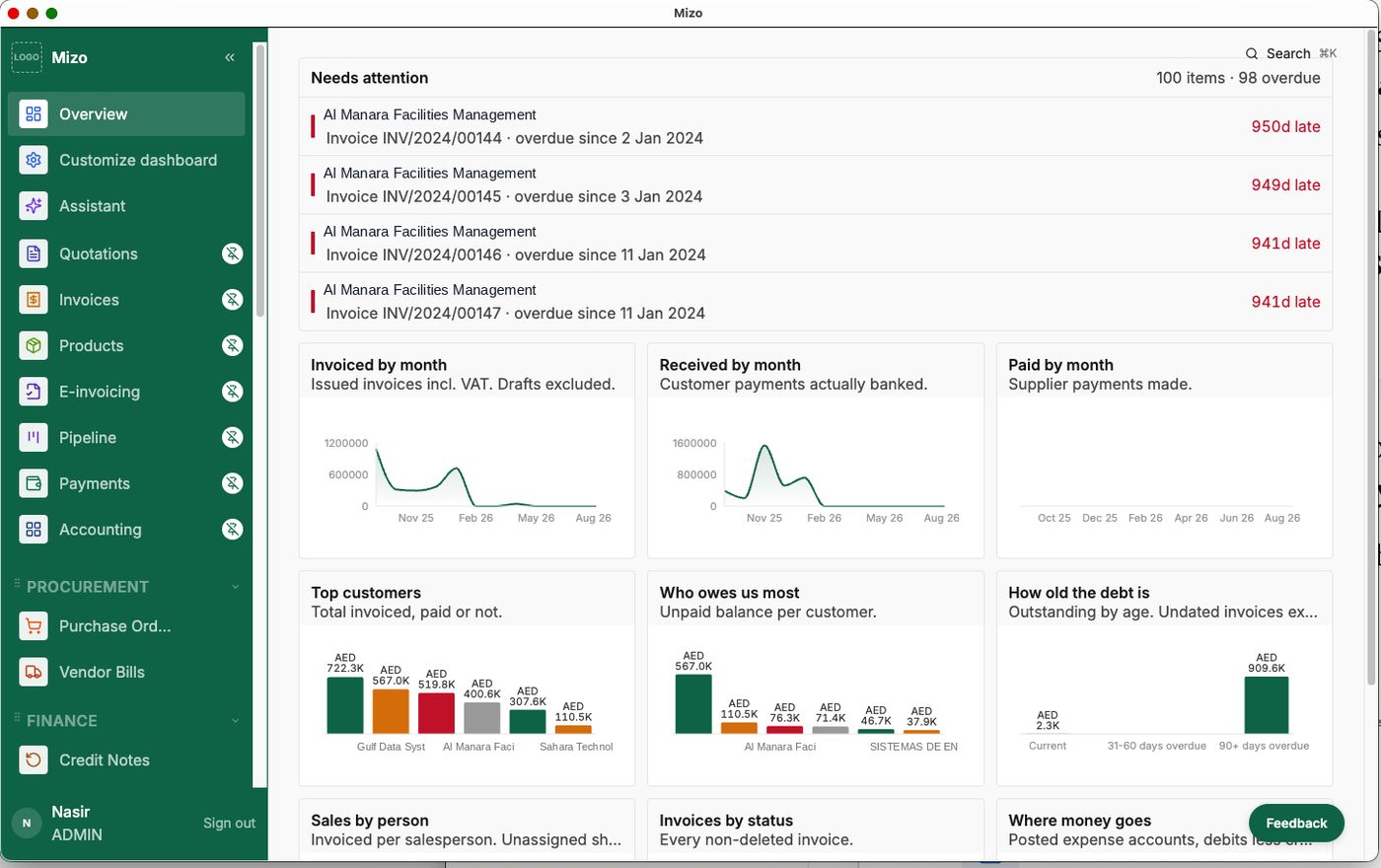
Task: Collapse the PROCUREMENT section
Action: [x=235, y=587]
